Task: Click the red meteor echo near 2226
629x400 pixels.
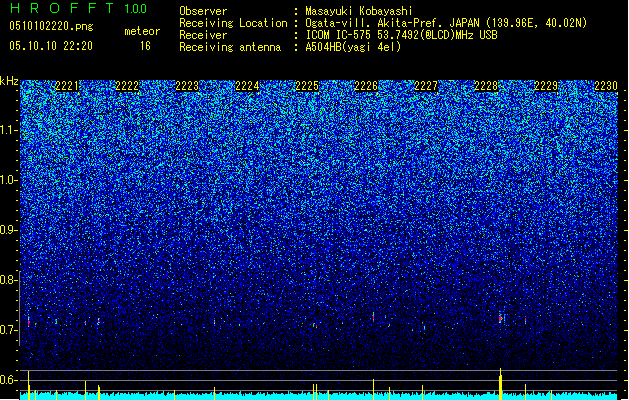Action: [373, 317]
